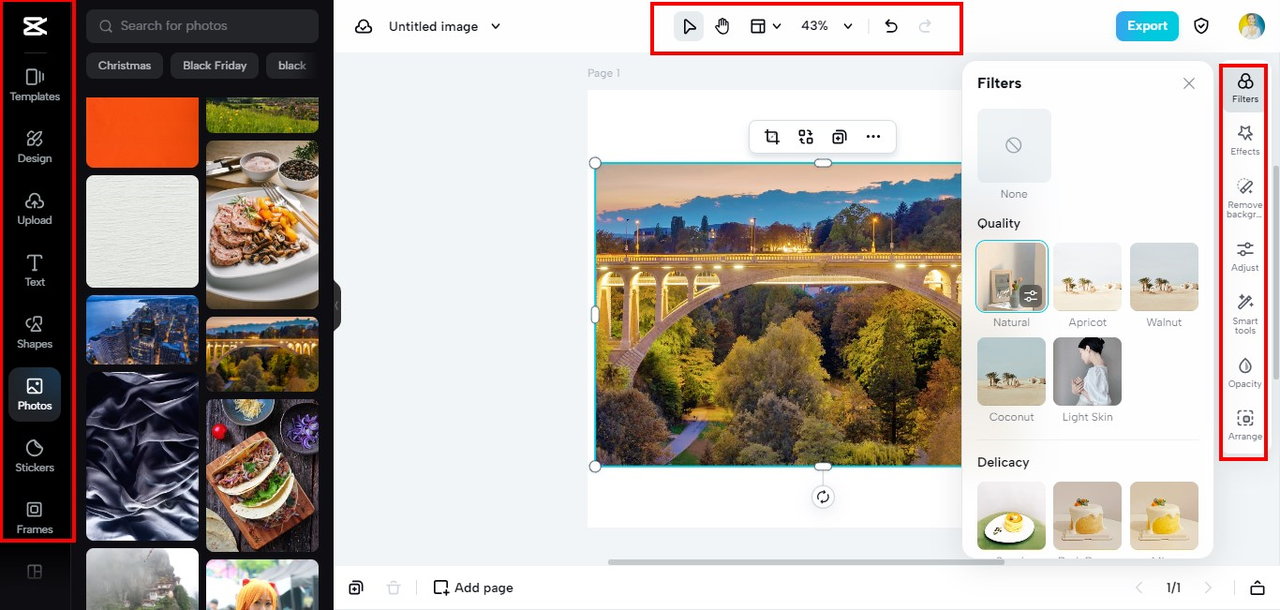Select the None filter option

click(x=1014, y=146)
